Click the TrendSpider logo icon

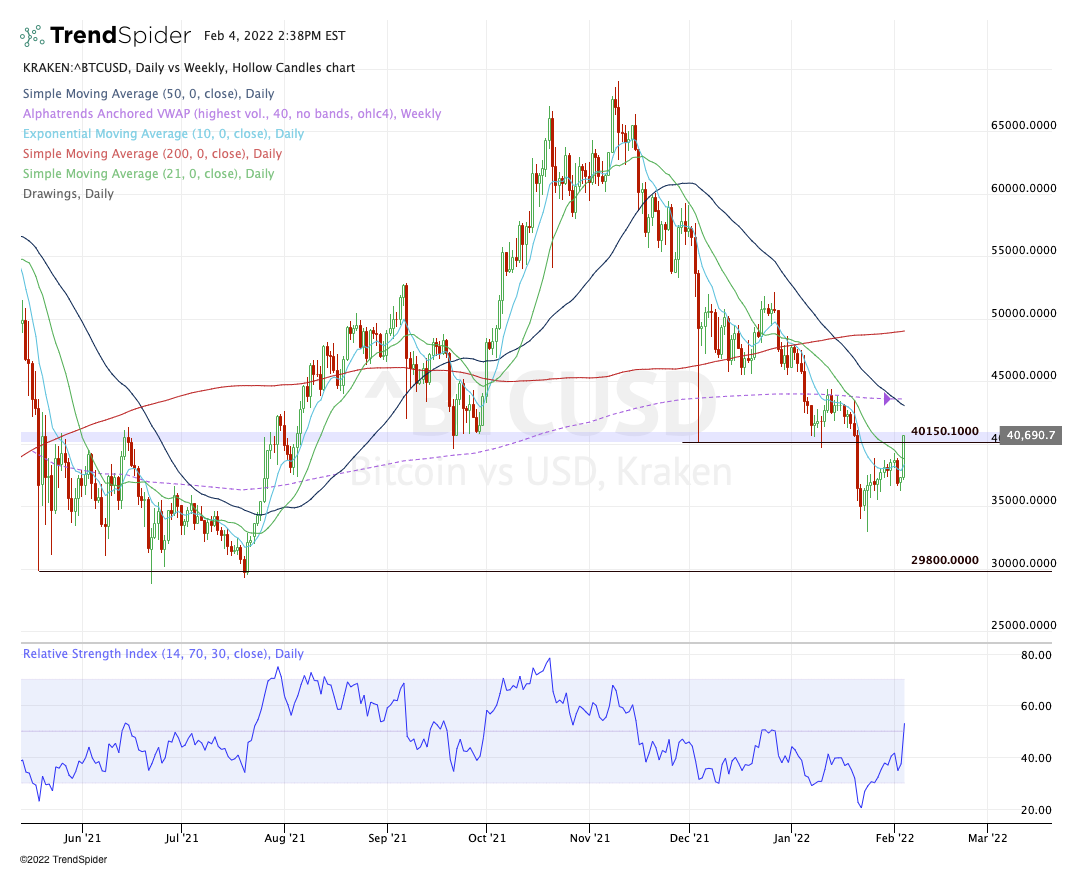pyautogui.click(x=32, y=36)
